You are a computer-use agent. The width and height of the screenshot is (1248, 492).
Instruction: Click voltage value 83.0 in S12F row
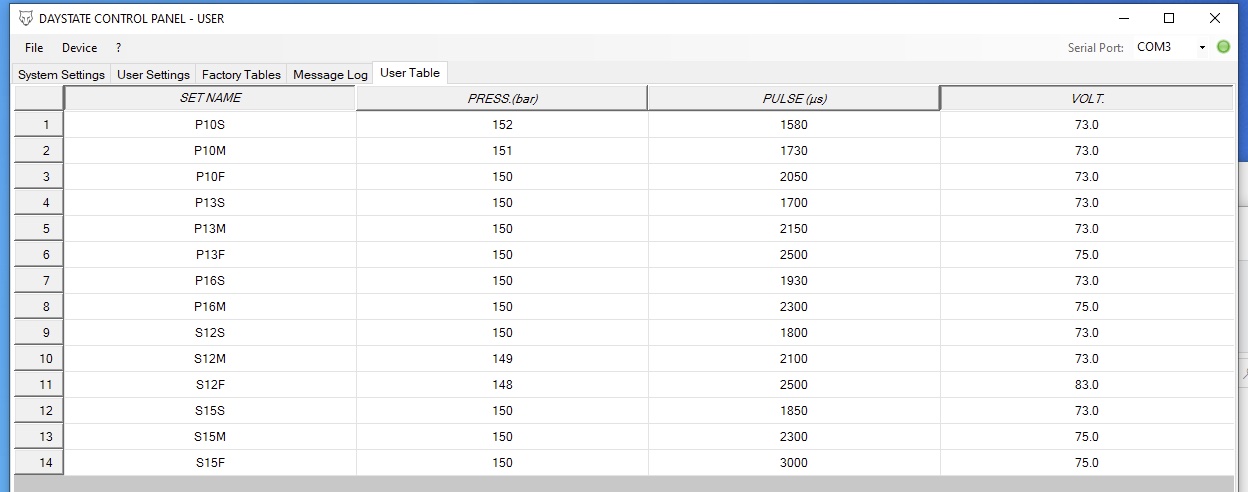click(1087, 385)
